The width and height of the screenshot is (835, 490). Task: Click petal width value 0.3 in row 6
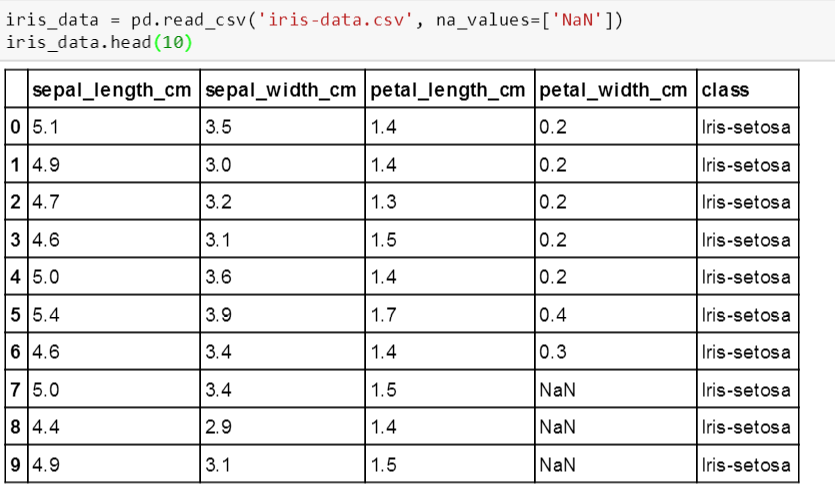pyautogui.click(x=553, y=352)
